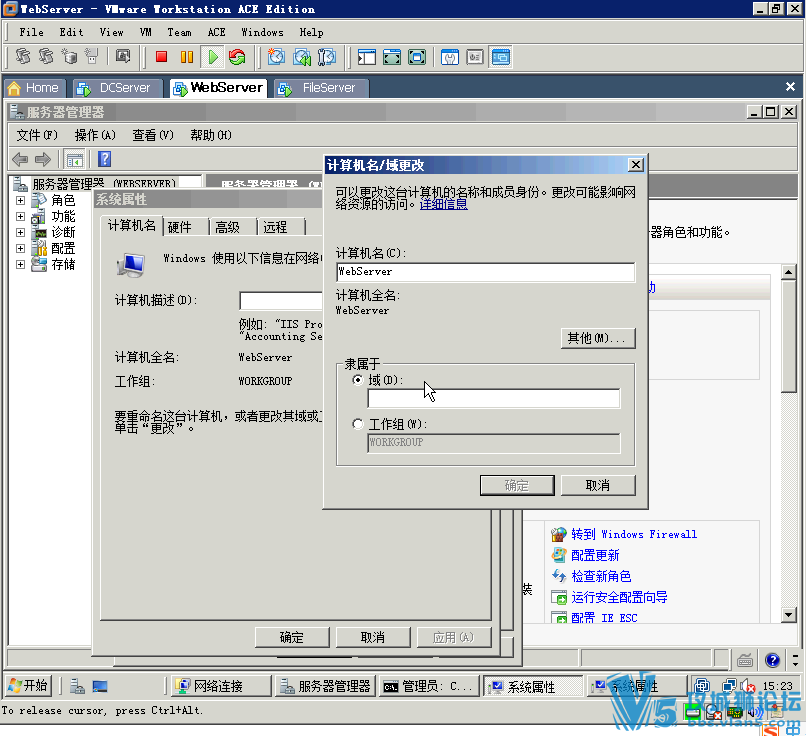Click the capture screen icon in VMware toolbar
The image size is (806, 736).
click(x=123, y=56)
